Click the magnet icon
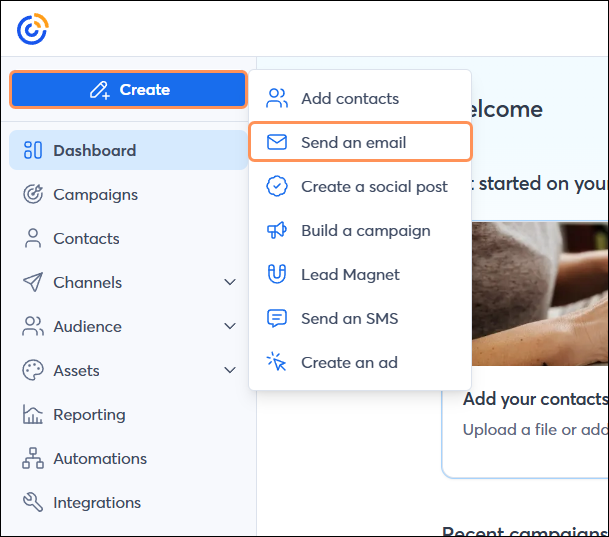609x537 pixels. click(277, 274)
